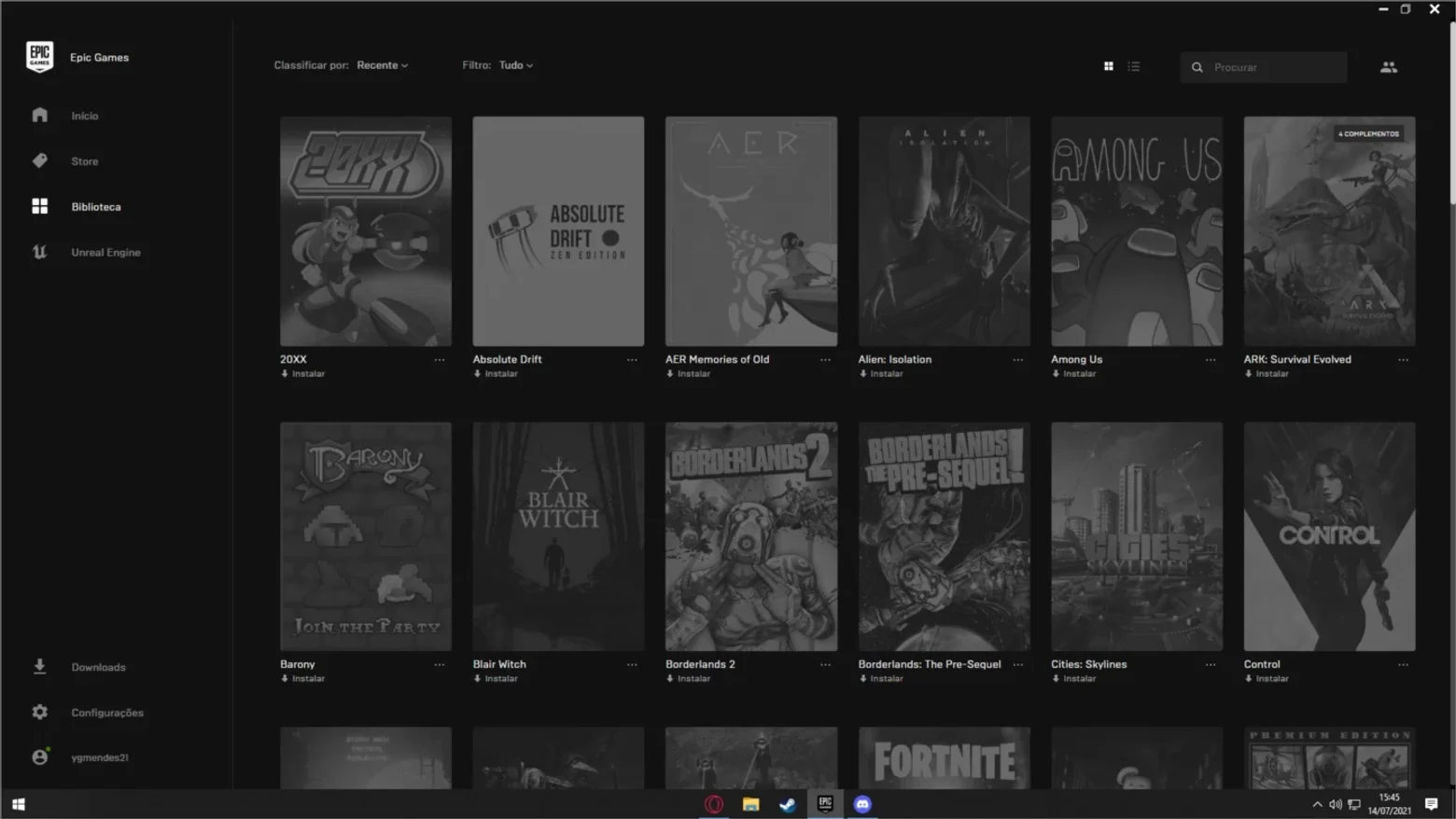Viewport: 1456px width, 819px height.
Task: Install ARK: Survival Evolved
Action: pos(1267,374)
